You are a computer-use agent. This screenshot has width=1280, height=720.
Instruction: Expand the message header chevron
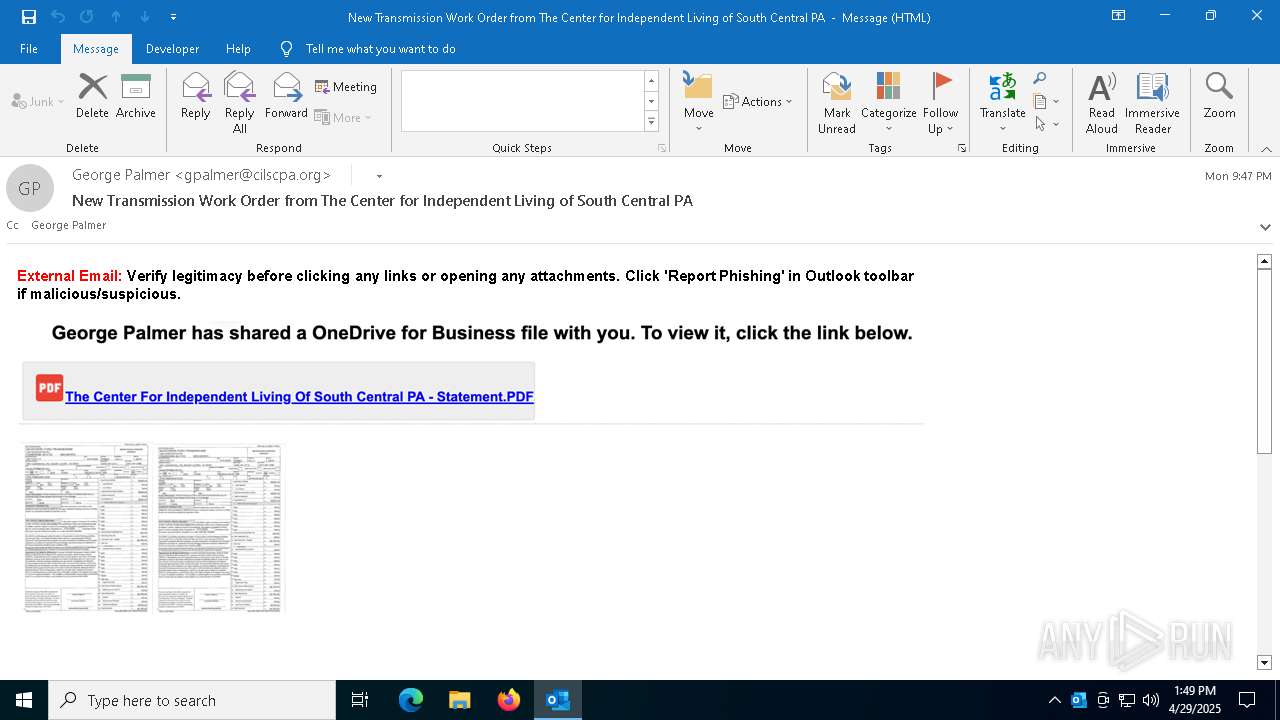click(x=1265, y=227)
